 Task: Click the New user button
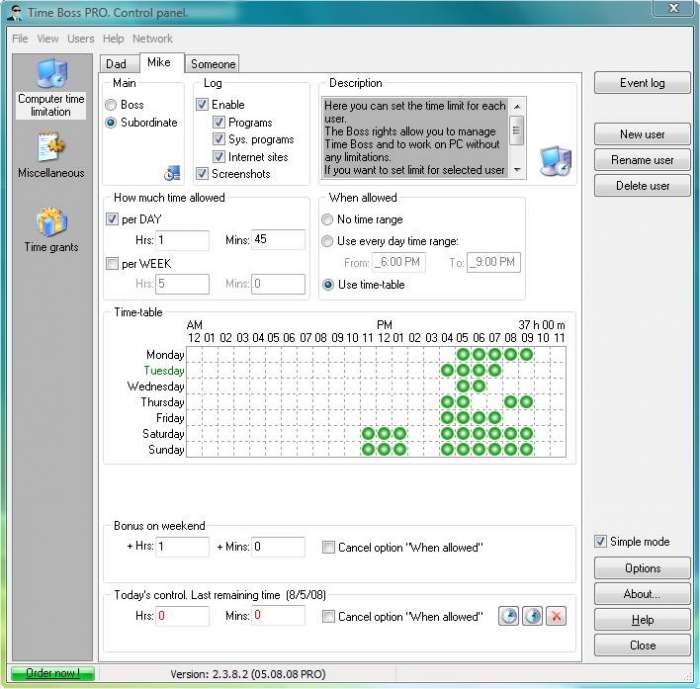[642, 134]
